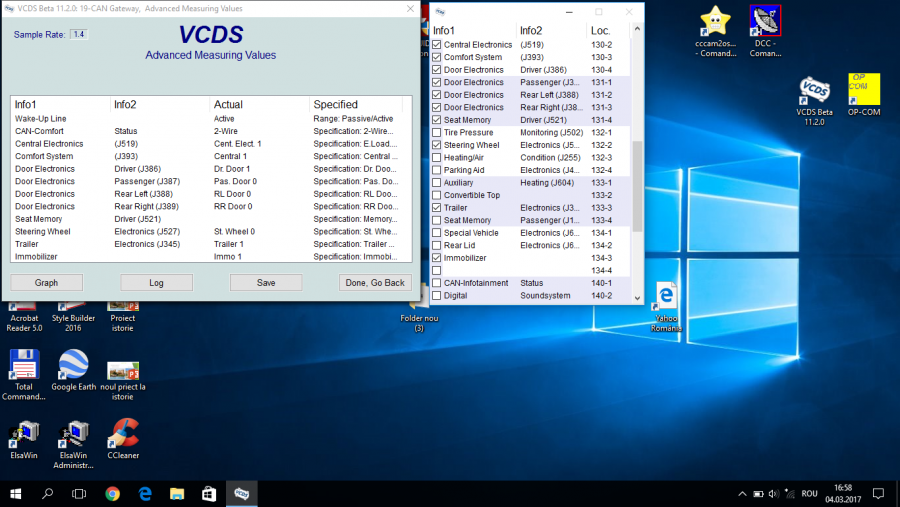Open Google Earth desktop icon
The height and width of the screenshot is (507, 900).
(73, 365)
